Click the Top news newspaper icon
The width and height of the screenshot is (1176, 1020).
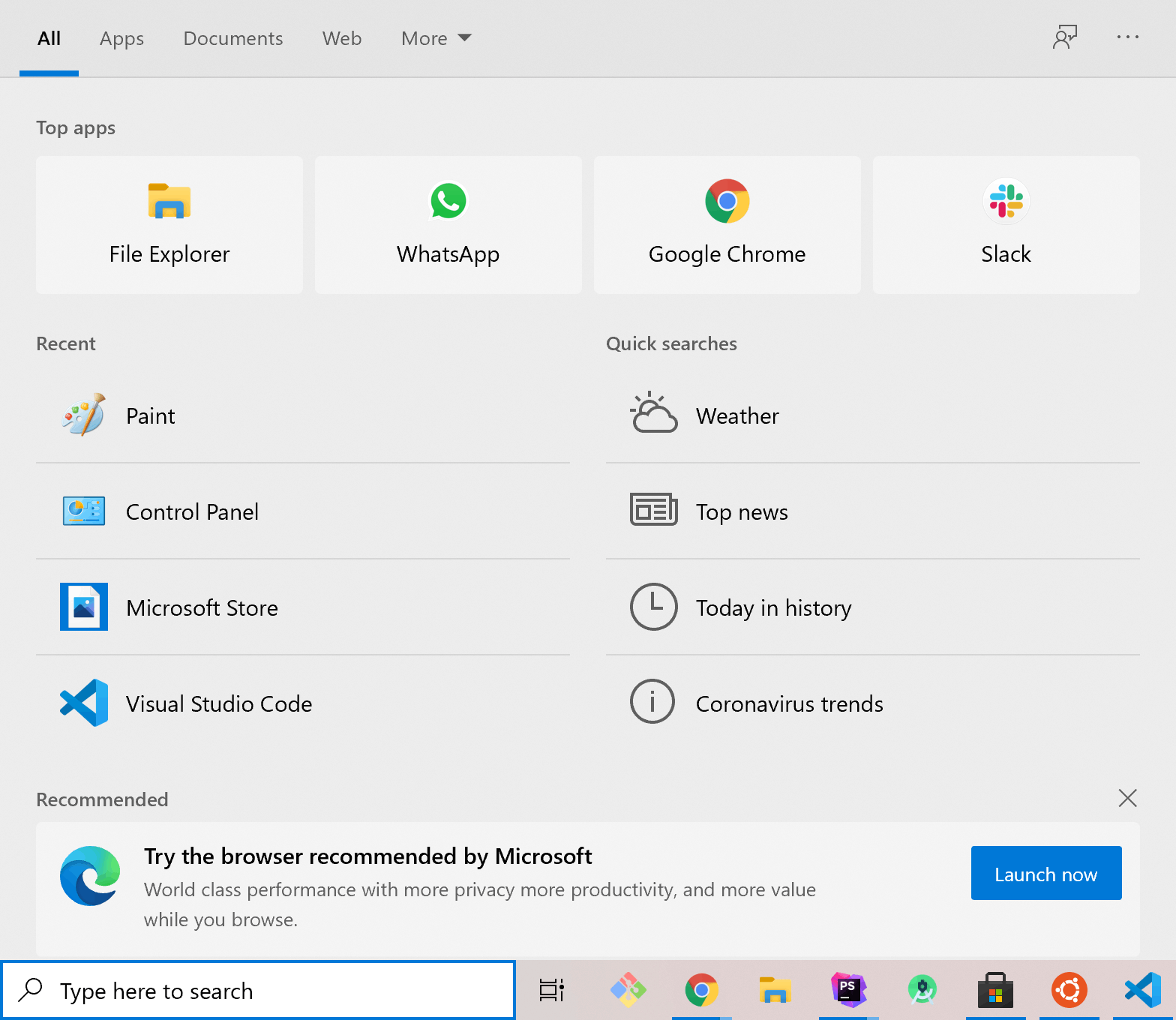point(653,510)
